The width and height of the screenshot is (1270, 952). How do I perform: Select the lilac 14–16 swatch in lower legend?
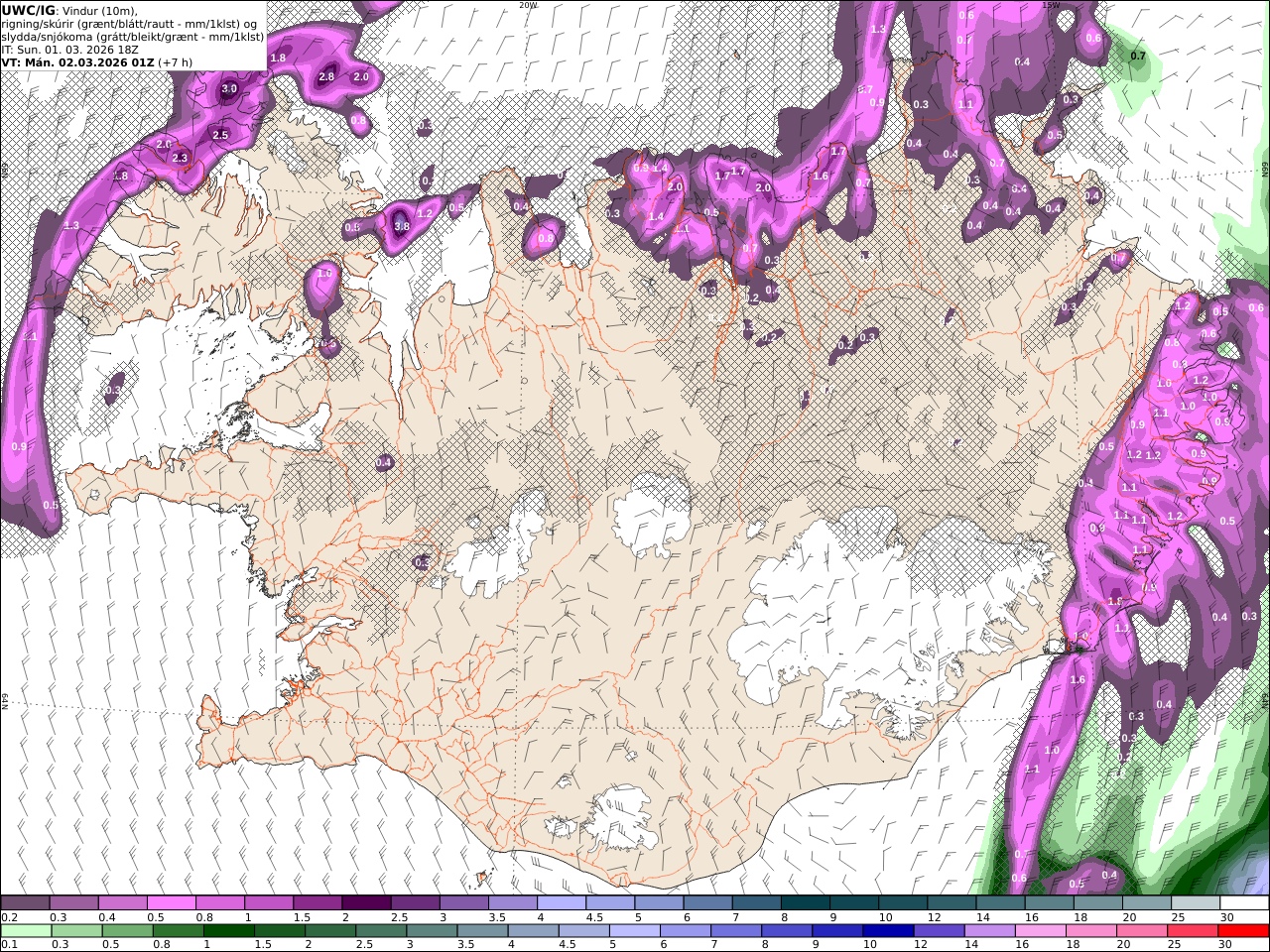[x=989, y=931]
